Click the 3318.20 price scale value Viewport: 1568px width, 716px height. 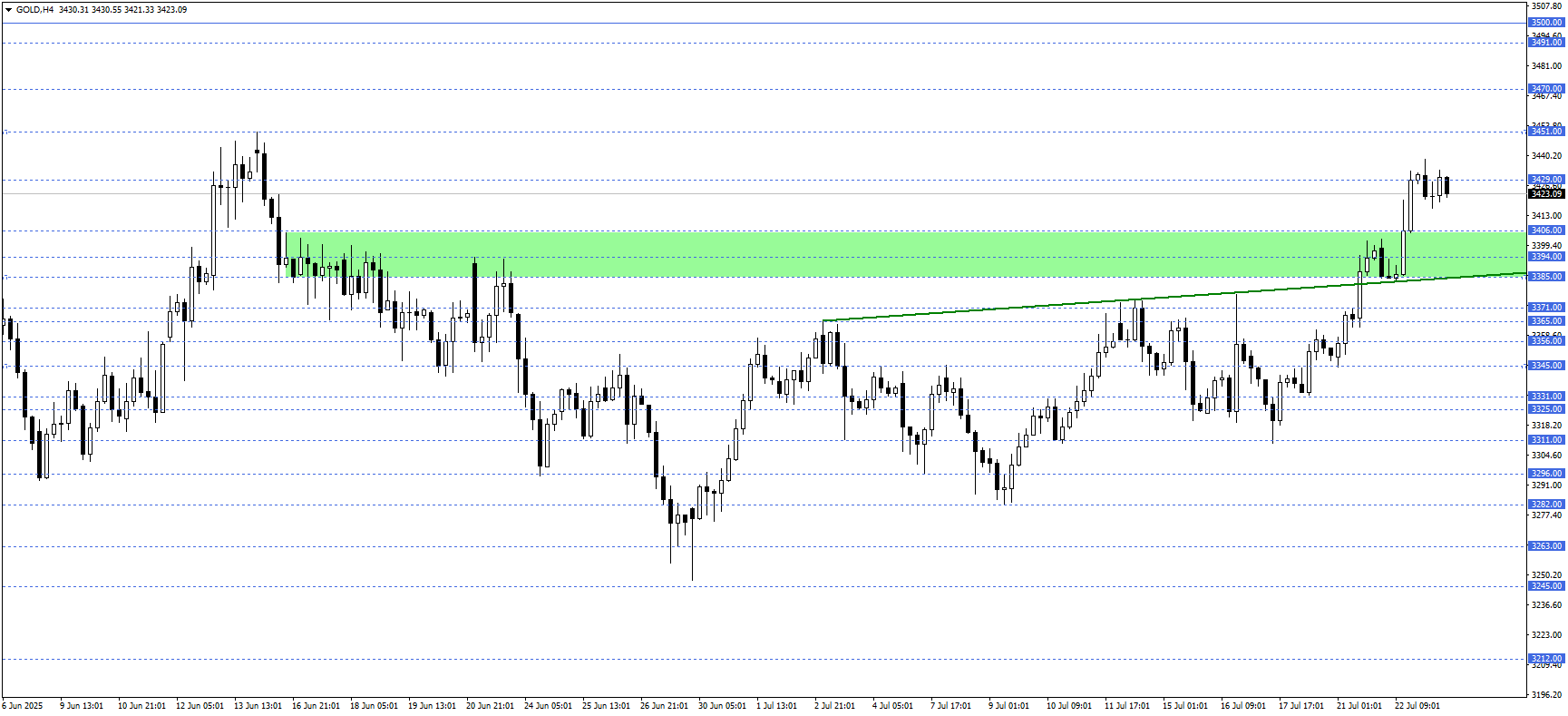(1546, 426)
